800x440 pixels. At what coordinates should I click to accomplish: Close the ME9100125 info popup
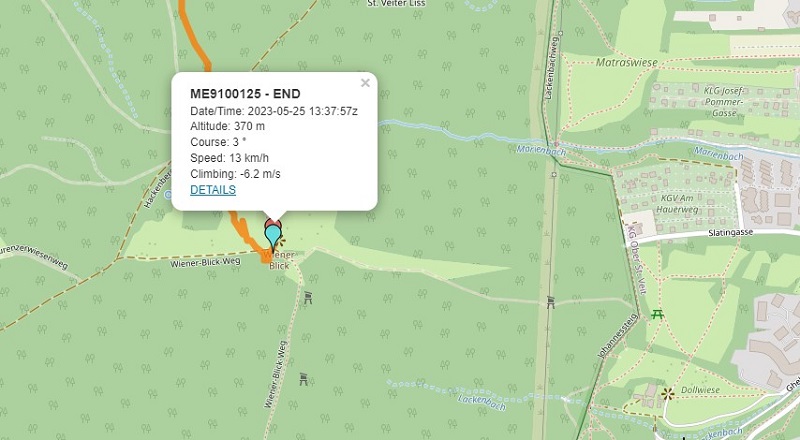pos(365,84)
